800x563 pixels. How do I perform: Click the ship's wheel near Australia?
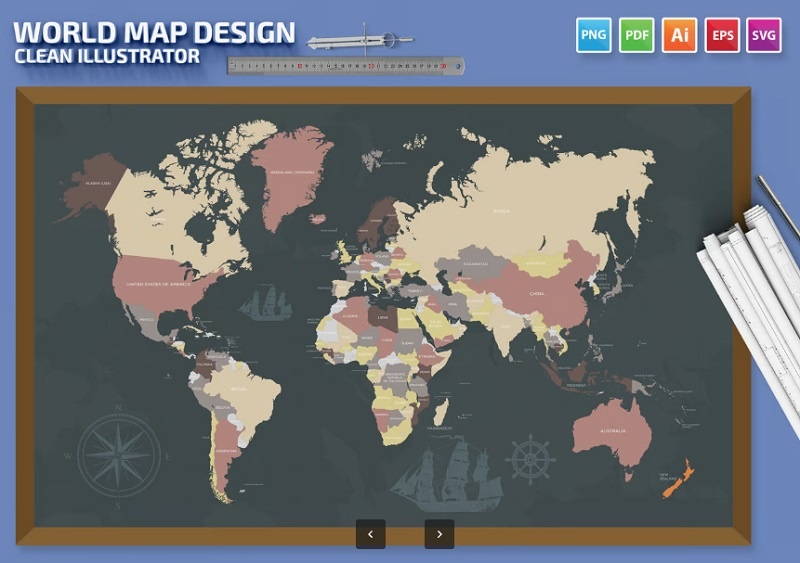[530, 460]
